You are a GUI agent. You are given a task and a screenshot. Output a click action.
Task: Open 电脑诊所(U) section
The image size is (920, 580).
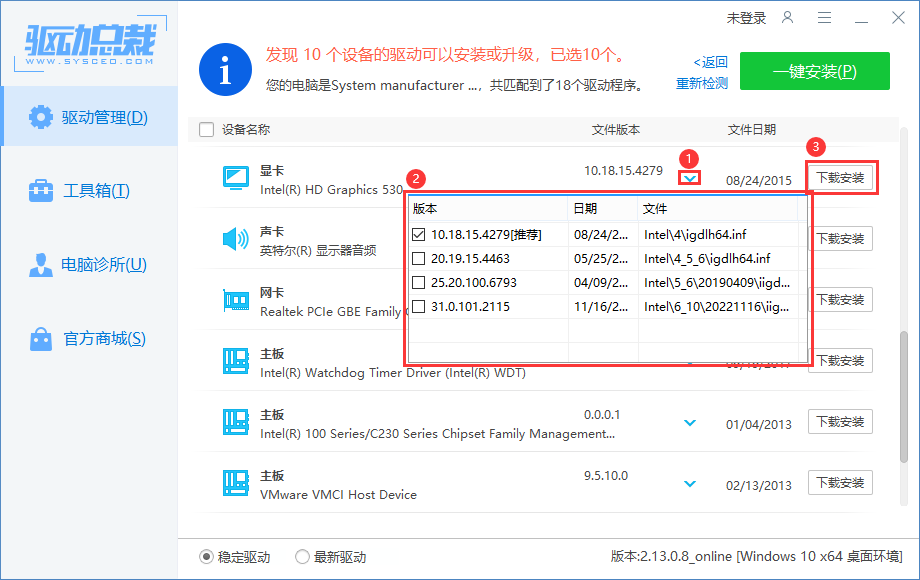pyautogui.click(x=89, y=264)
